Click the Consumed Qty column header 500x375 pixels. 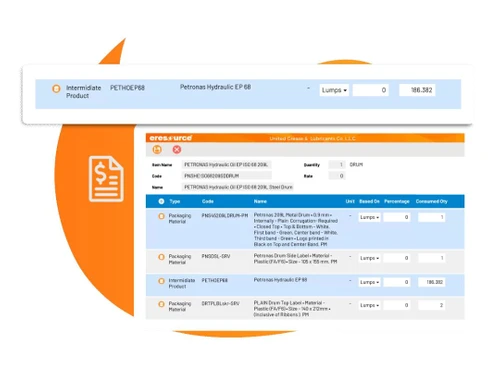tap(432, 201)
